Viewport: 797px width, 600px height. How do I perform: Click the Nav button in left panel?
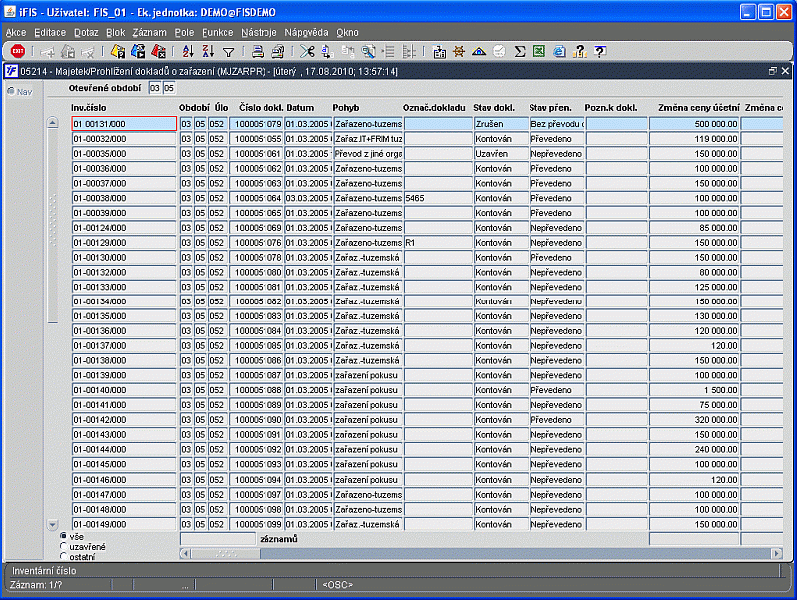pos(20,92)
